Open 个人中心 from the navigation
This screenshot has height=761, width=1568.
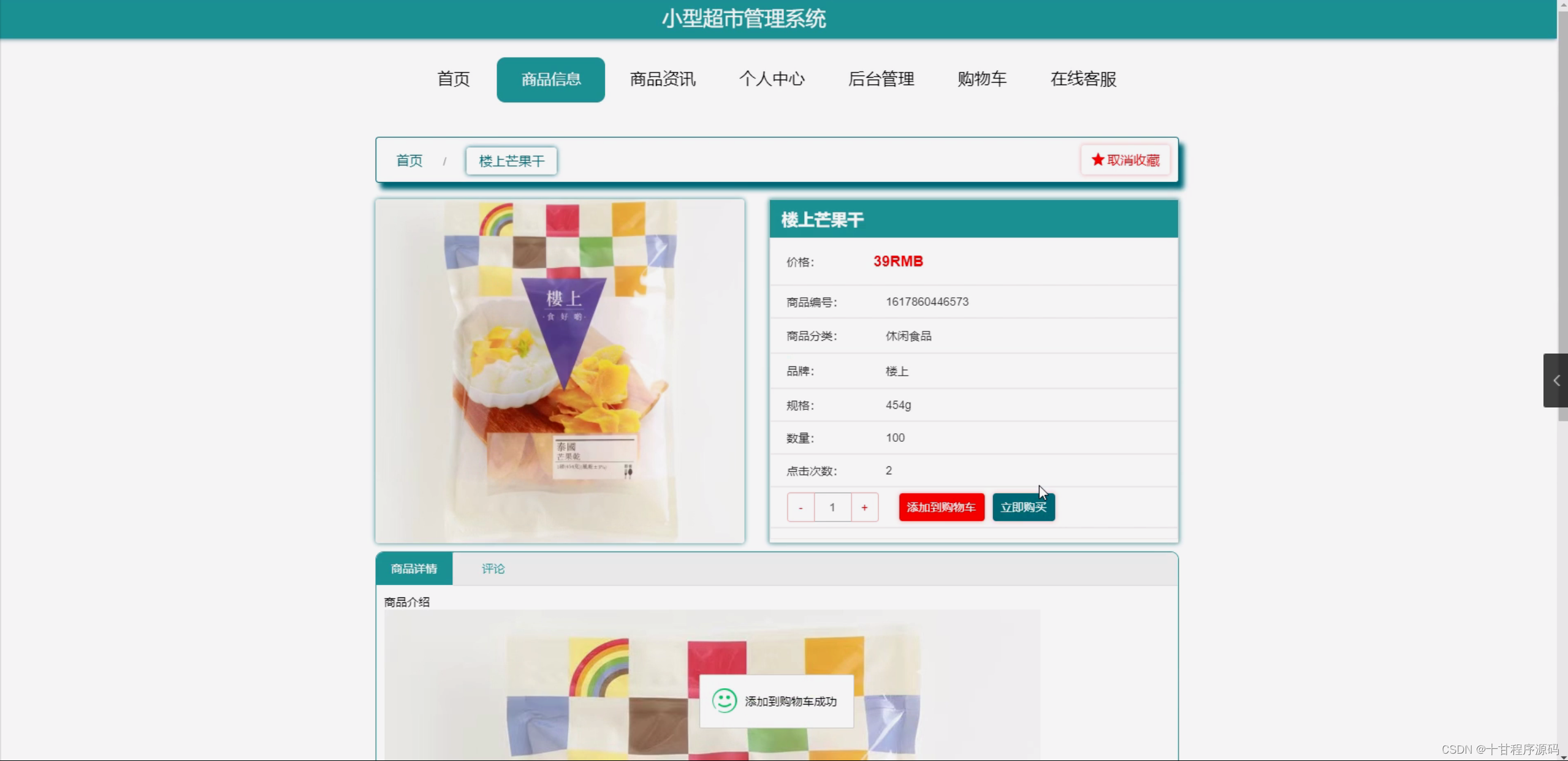[x=772, y=79]
